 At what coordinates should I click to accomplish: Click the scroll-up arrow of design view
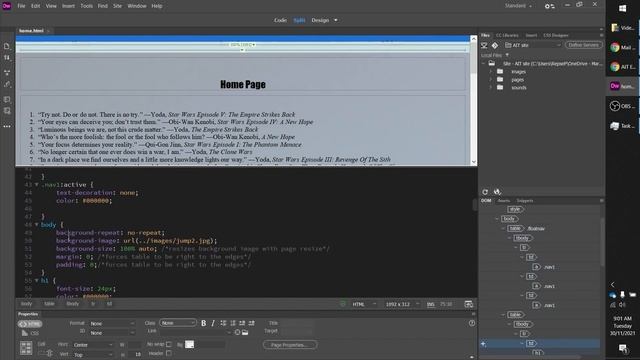473,39
